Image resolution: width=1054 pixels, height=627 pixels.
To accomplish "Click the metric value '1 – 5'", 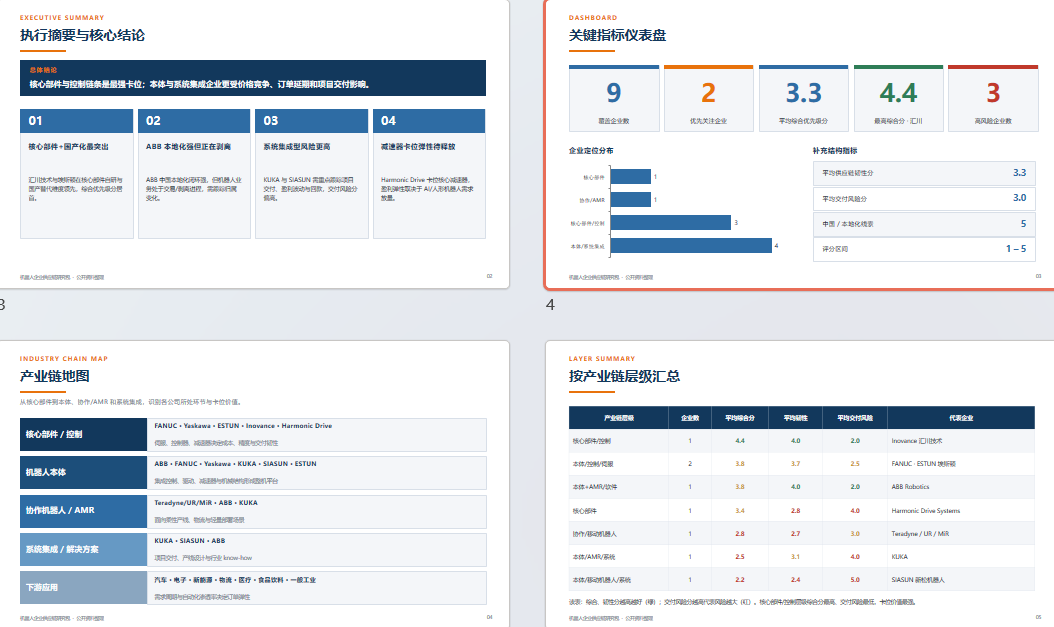I will point(1016,249).
